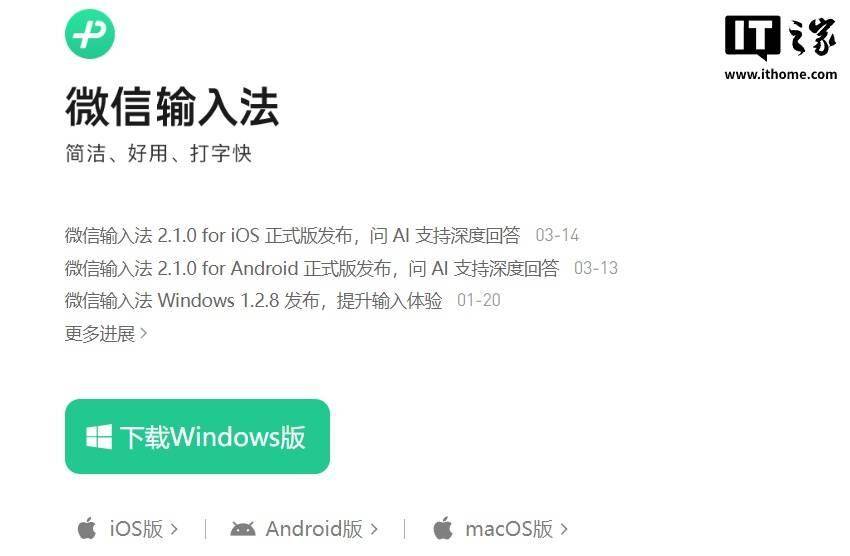
Task: Click the slogan 简洁、好用、打字快
Action: tap(158, 153)
